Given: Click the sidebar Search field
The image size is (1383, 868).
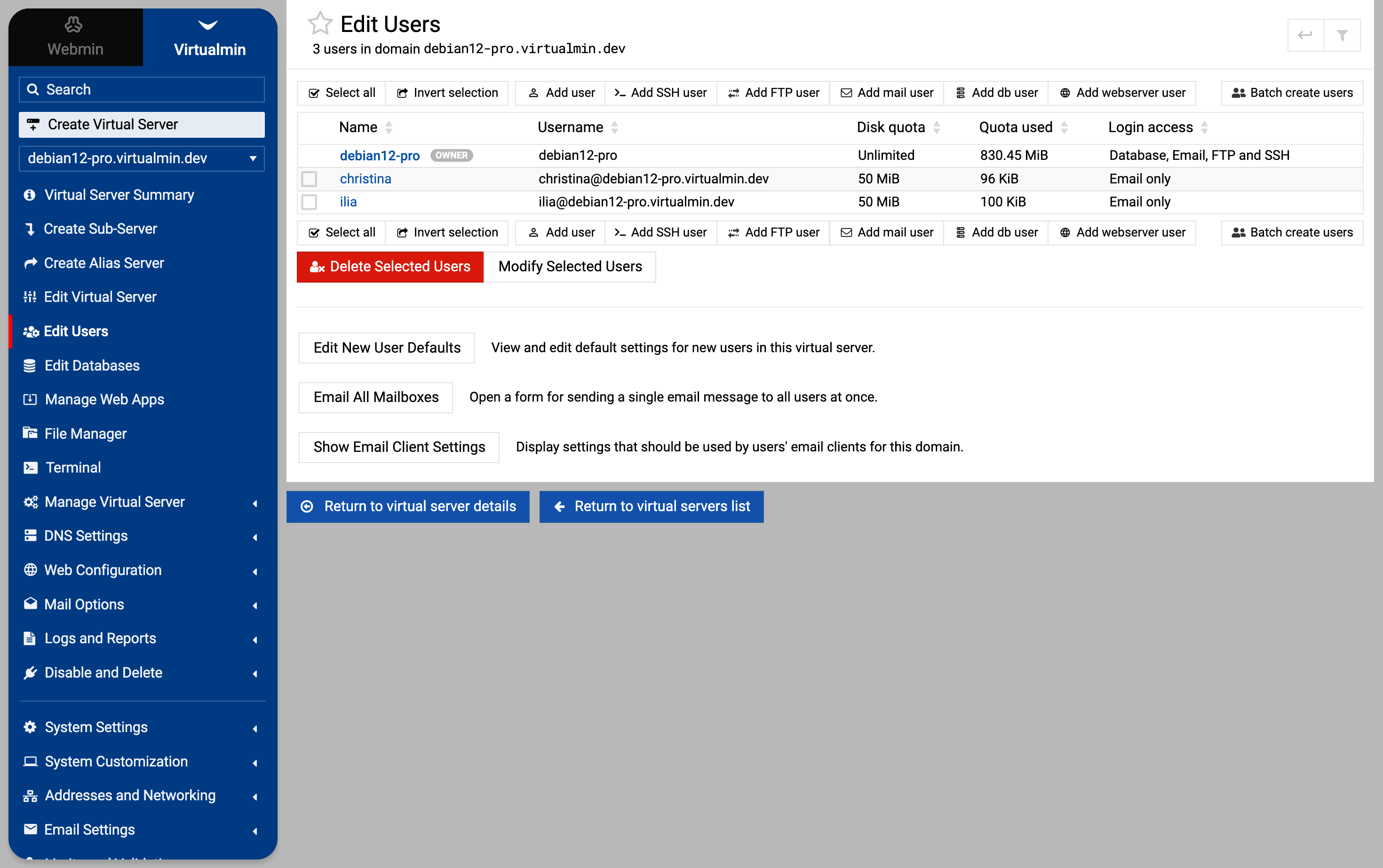Looking at the screenshot, I should click(141, 89).
